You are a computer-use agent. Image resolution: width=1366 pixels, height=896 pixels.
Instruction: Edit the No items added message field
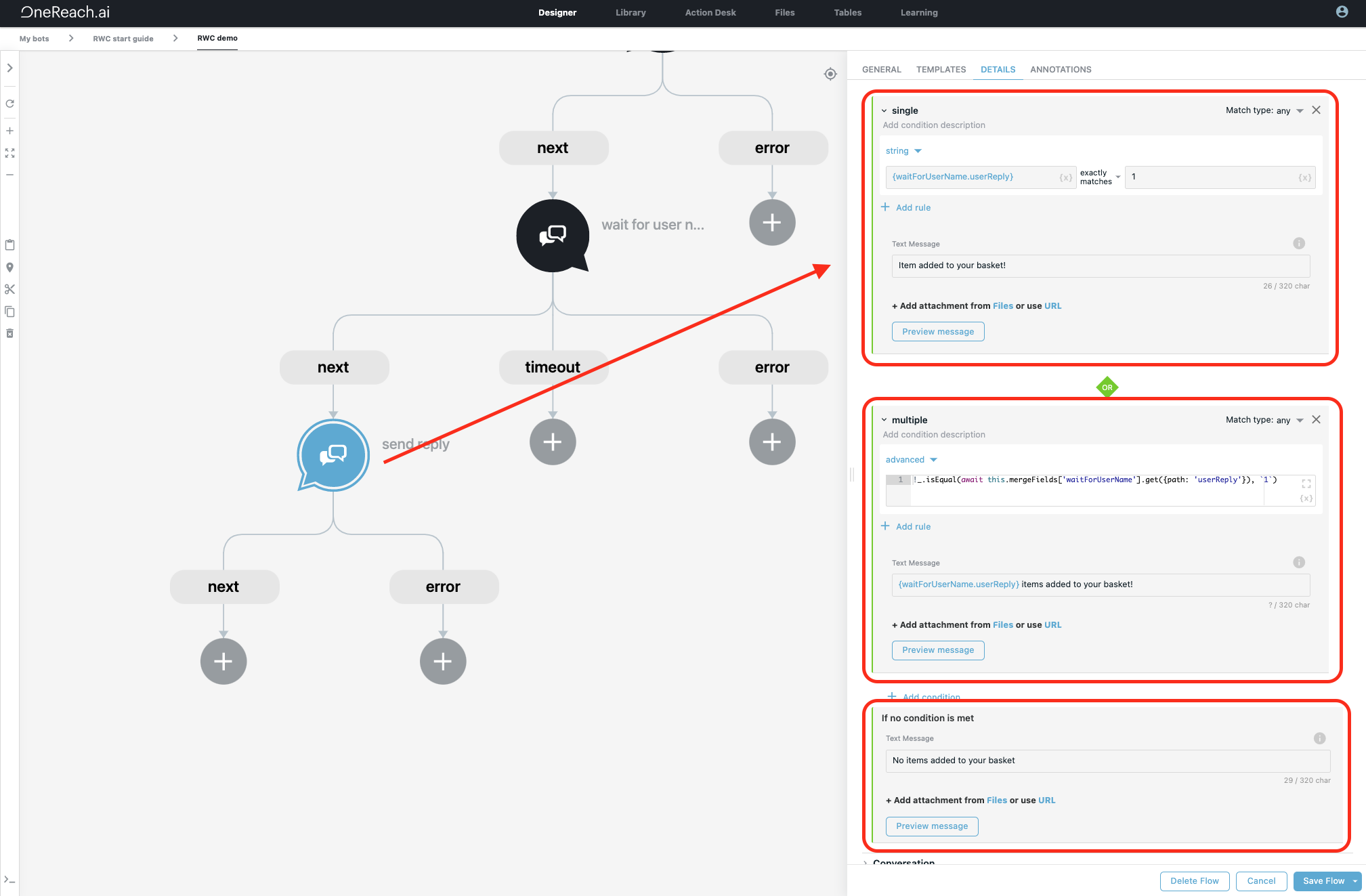[x=1108, y=761]
